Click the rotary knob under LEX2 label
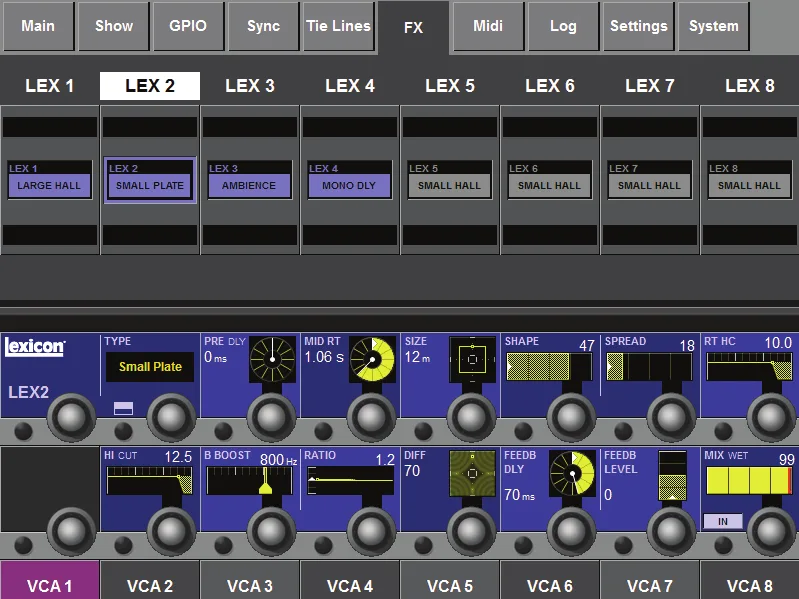 point(71,417)
